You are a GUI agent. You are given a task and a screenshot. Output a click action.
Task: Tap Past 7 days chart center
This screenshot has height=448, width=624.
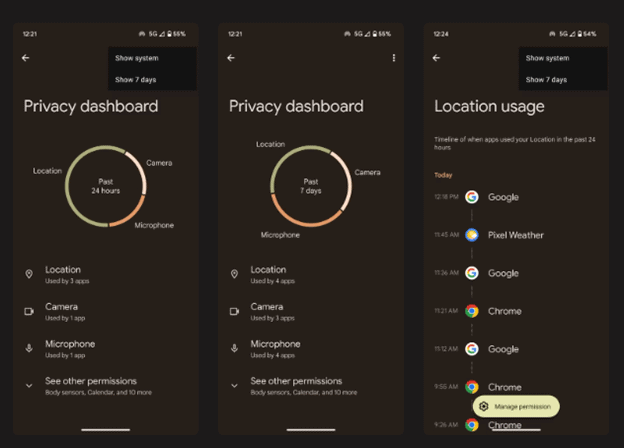coord(311,186)
